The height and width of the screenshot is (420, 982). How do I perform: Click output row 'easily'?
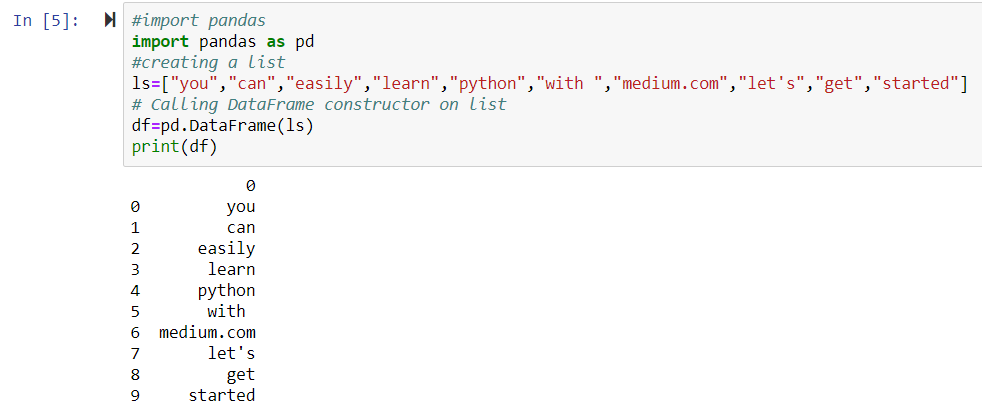coord(193,249)
